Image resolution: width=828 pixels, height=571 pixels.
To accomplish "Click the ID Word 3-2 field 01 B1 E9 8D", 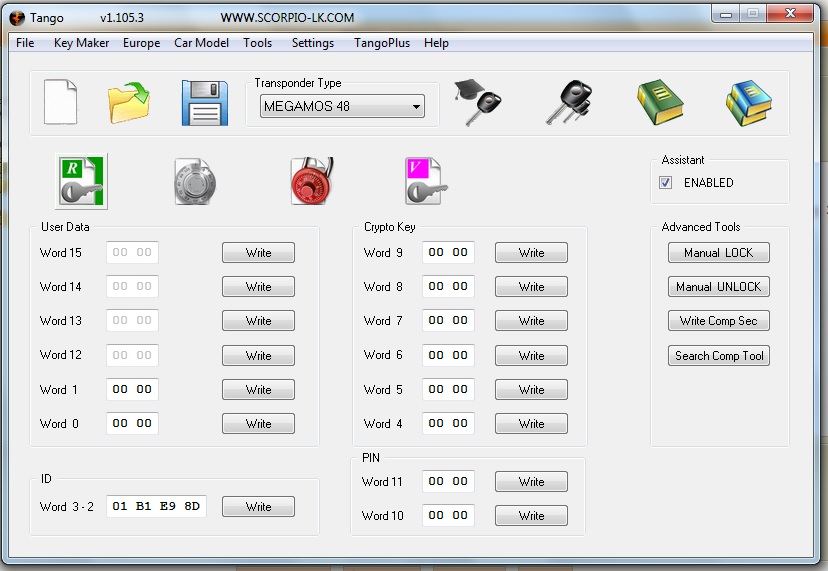I will [156, 506].
